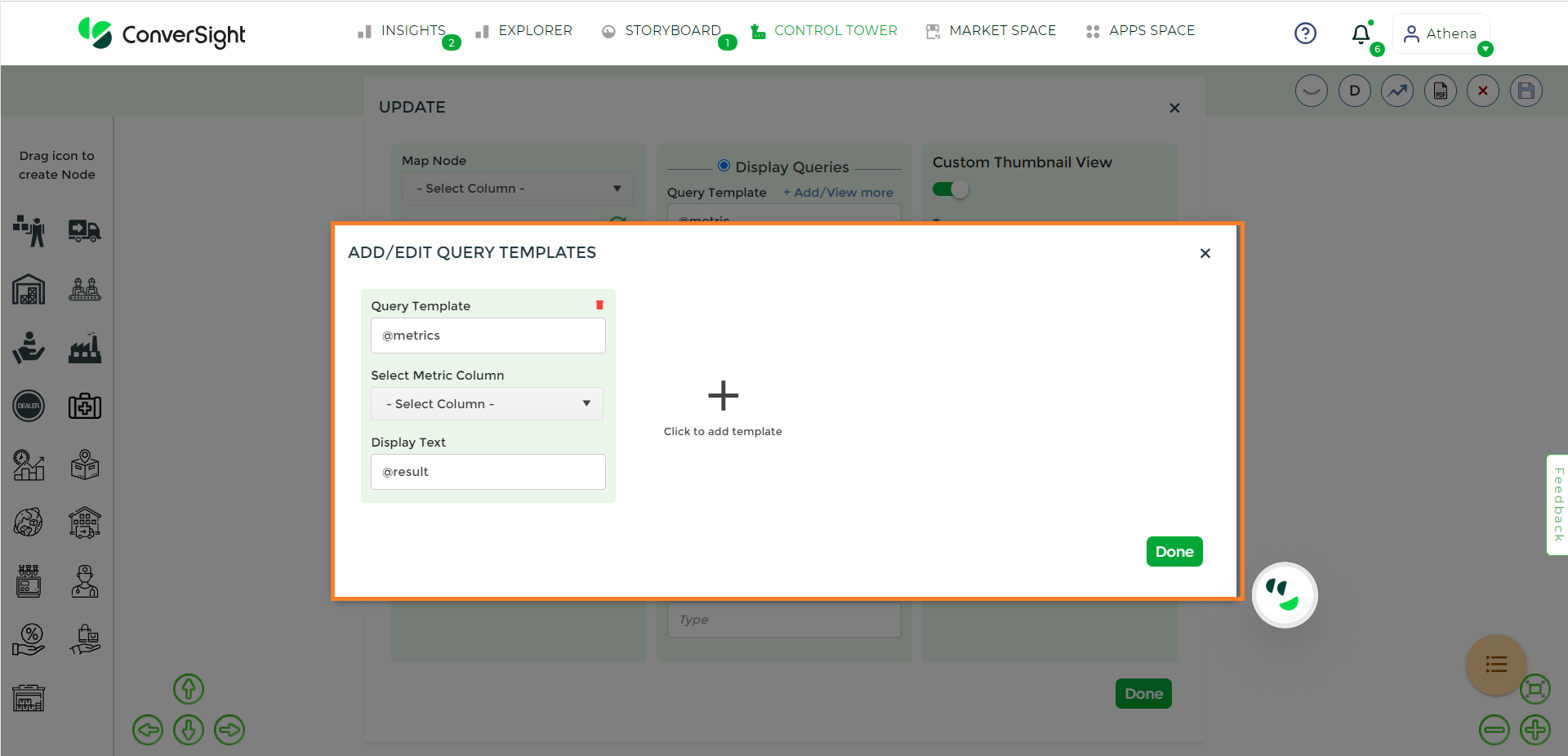Click the plus to add template
The width and height of the screenshot is (1568, 756).
click(723, 396)
